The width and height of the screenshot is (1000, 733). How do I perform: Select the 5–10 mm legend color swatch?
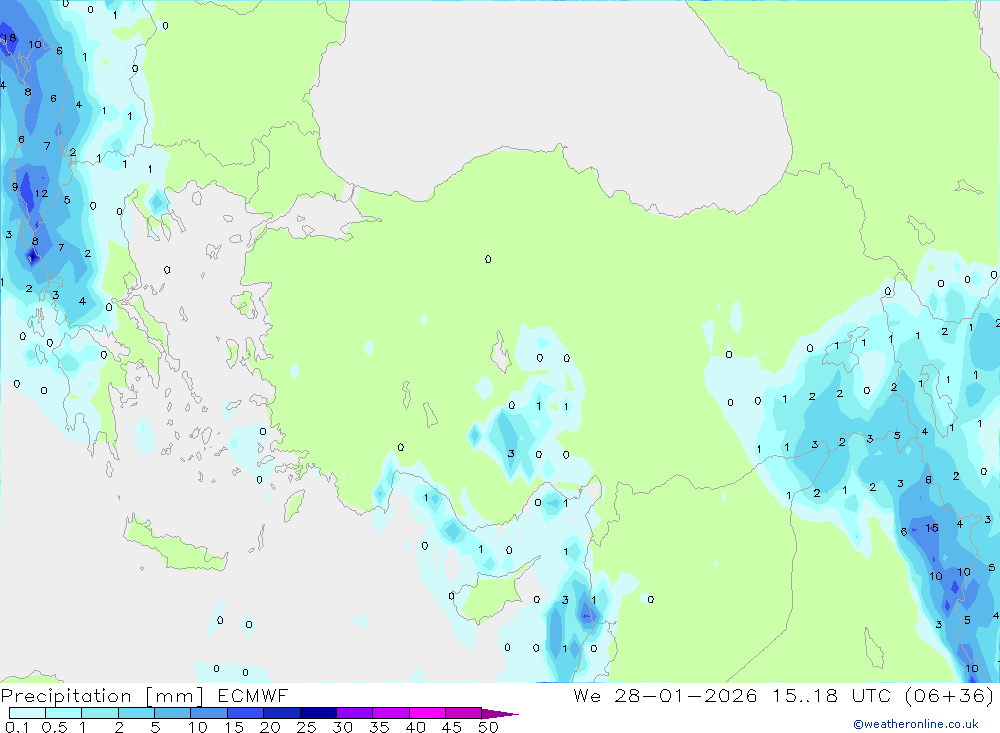[173, 713]
